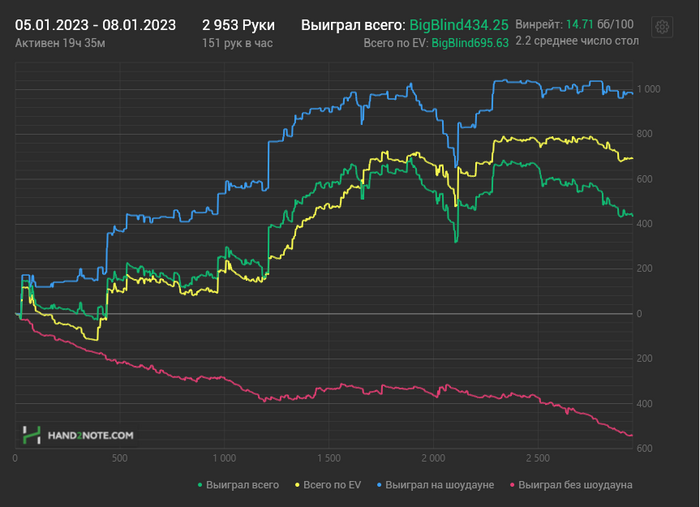Click the 'Винрейт:' label
The width and height of the screenshot is (700, 507).
pyautogui.click(x=539, y=24)
